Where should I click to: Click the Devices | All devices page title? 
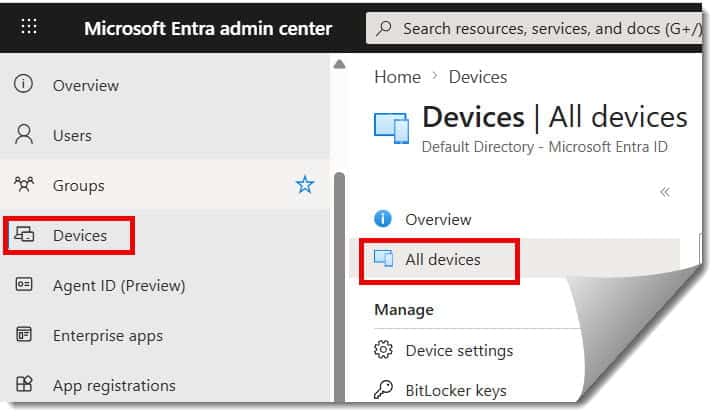click(555, 117)
